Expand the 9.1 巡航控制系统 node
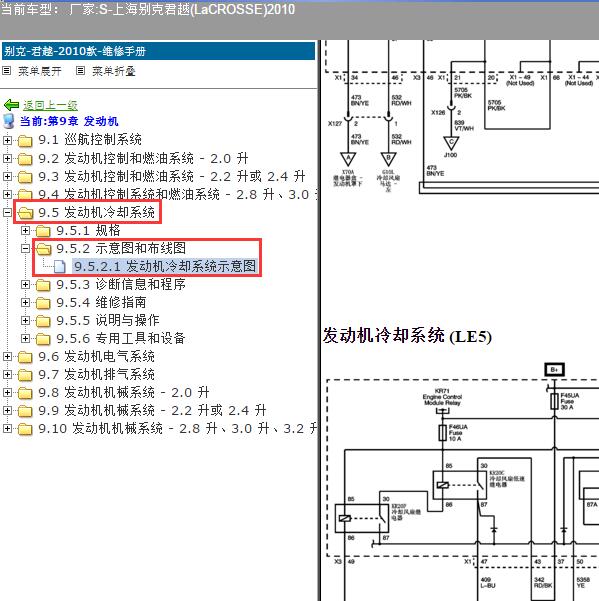The width and height of the screenshot is (599, 601). pyautogui.click(x=7, y=140)
